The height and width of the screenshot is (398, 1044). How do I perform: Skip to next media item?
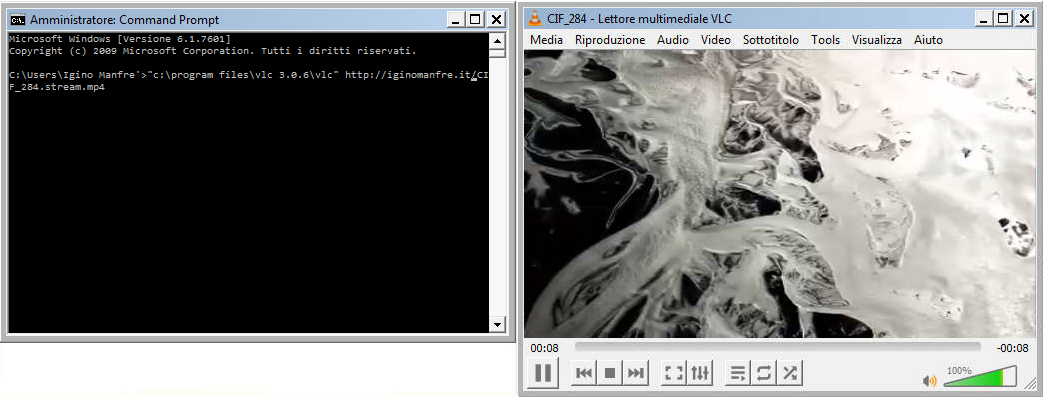635,373
